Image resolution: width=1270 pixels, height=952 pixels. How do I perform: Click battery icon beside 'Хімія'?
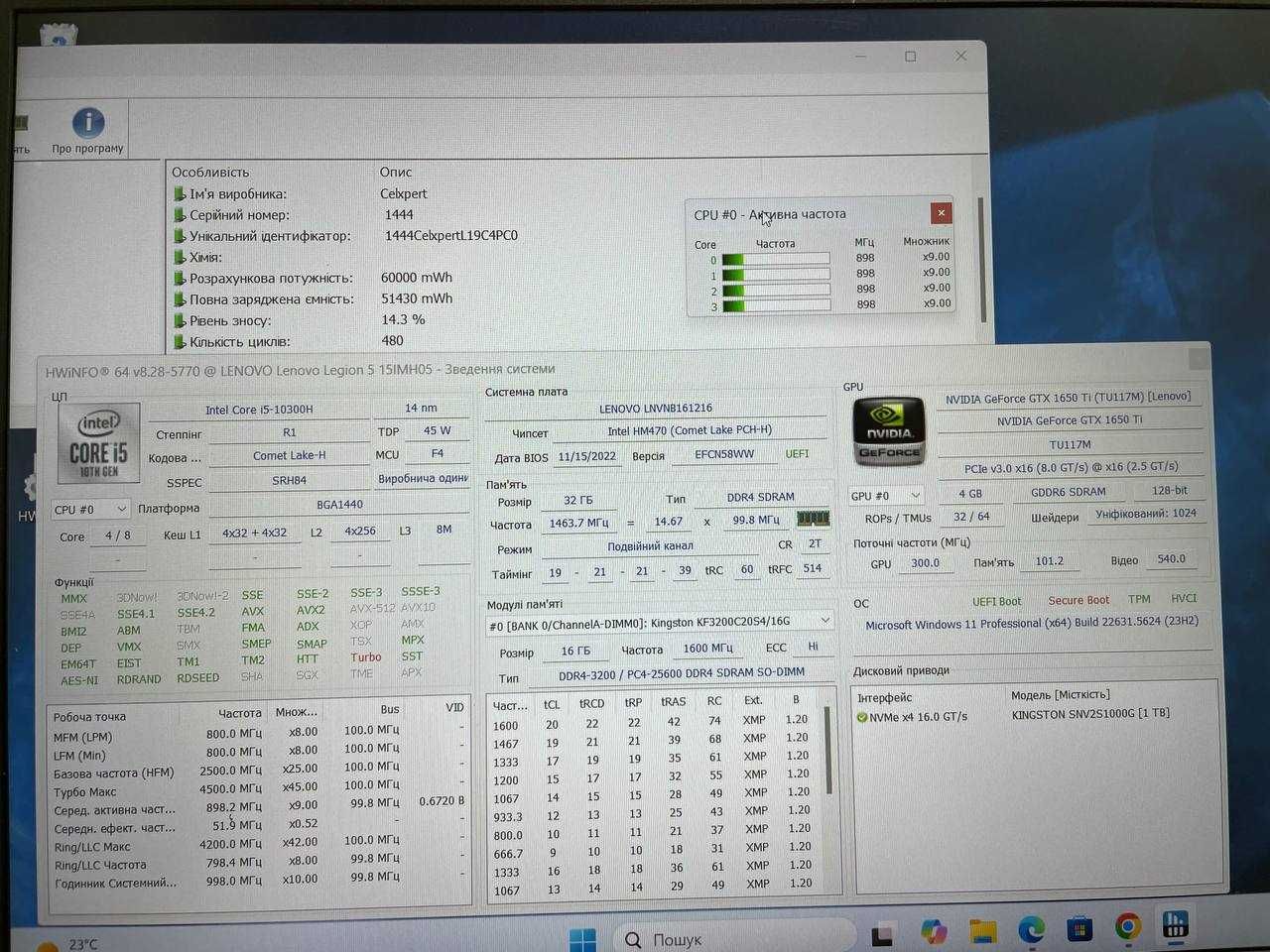(x=180, y=257)
